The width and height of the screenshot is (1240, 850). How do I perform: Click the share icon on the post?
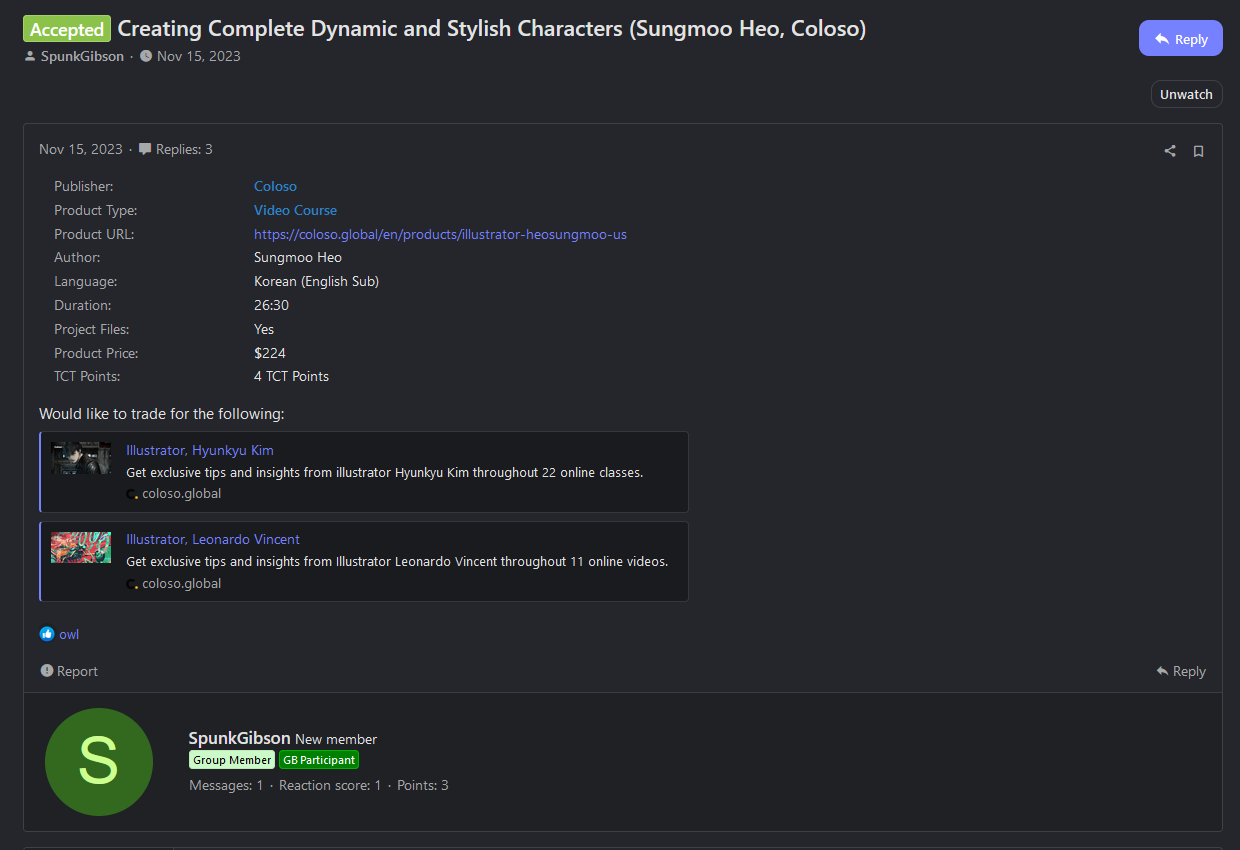pos(1170,151)
